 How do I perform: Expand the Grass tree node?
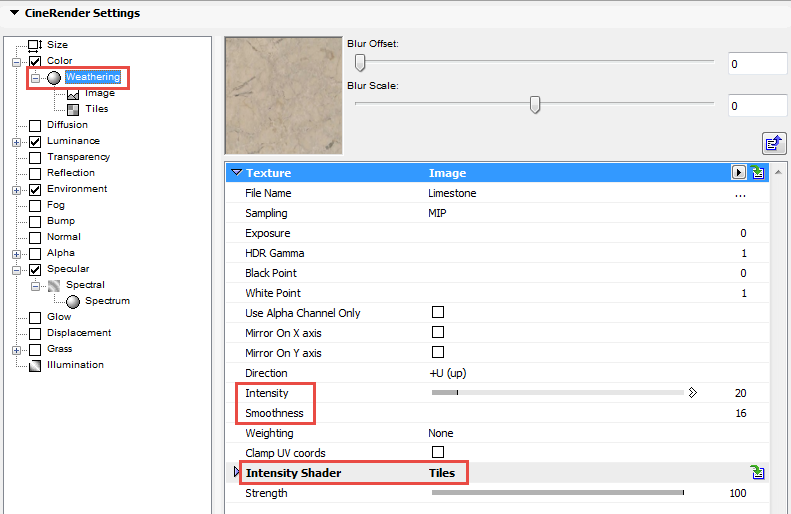pyautogui.click(x=16, y=350)
